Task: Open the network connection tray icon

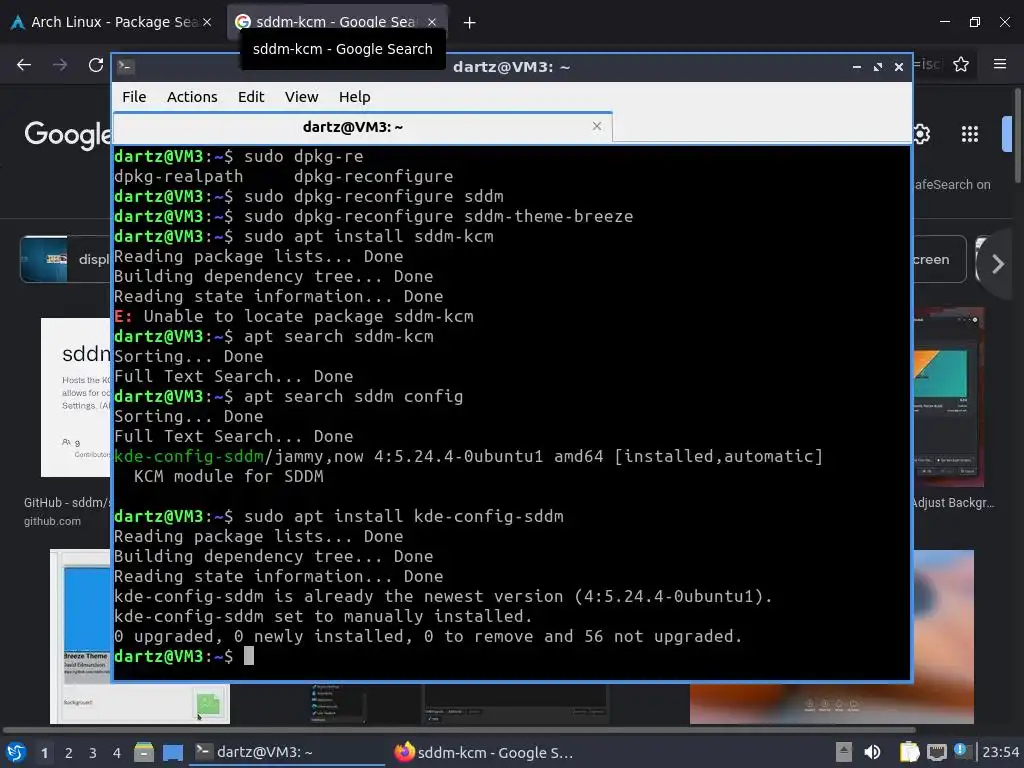Action: pos(936,752)
